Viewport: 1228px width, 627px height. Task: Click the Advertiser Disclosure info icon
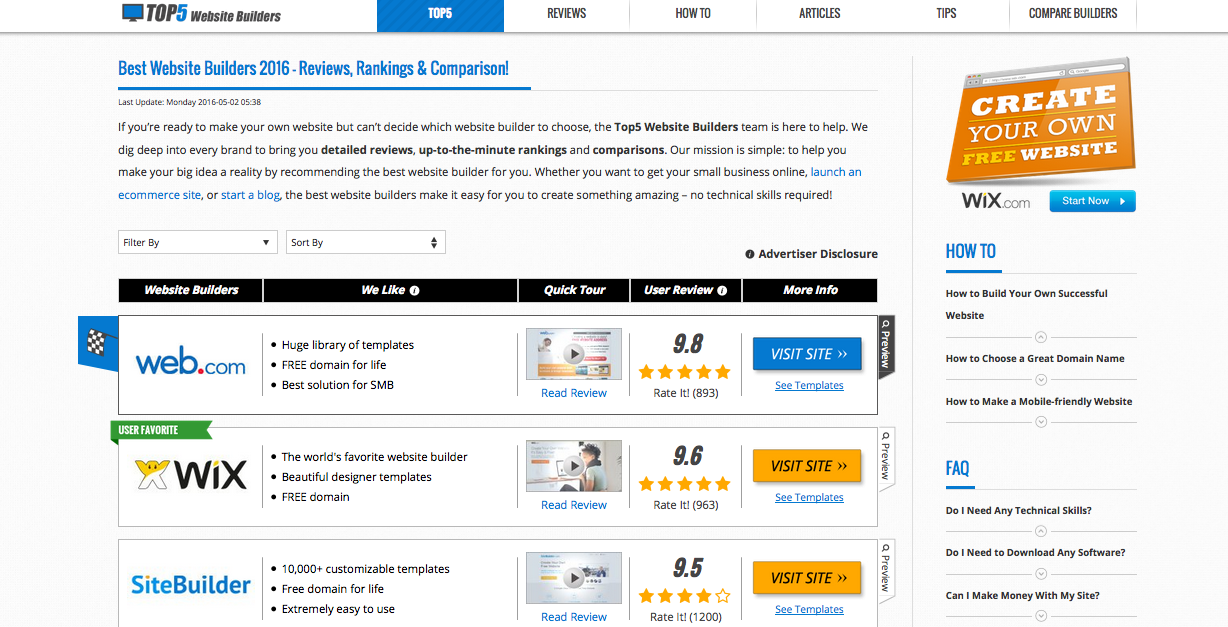click(750, 254)
